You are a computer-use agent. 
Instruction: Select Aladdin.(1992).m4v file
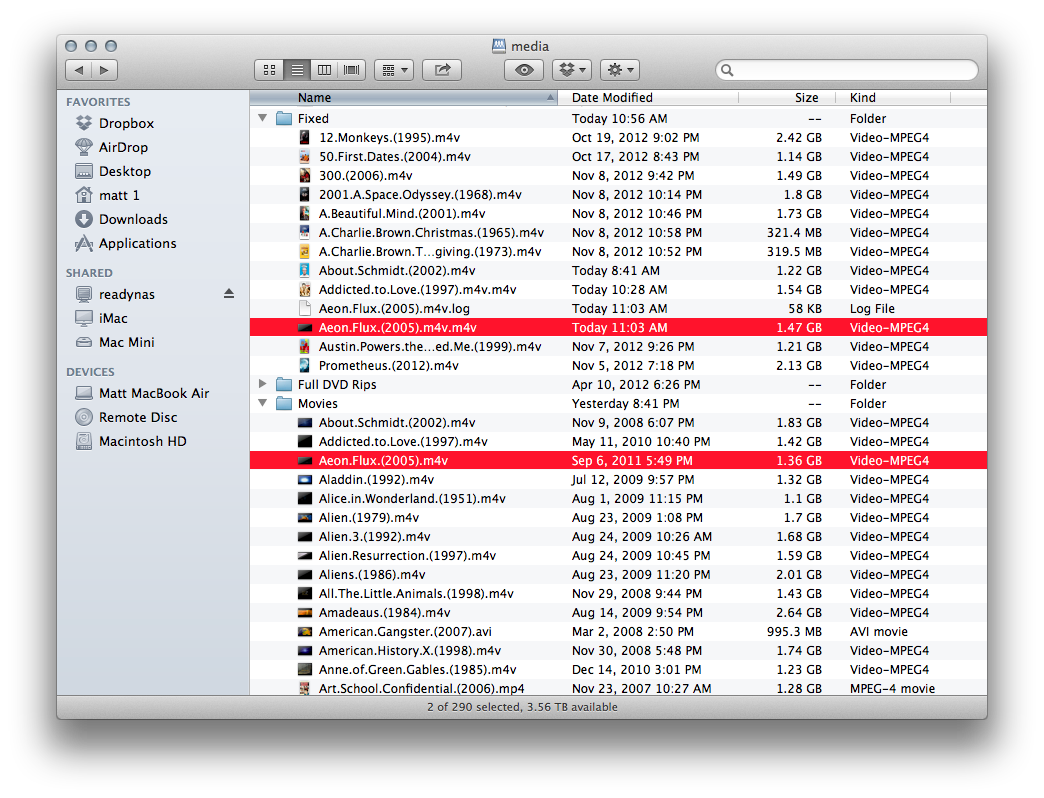pos(619,480)
